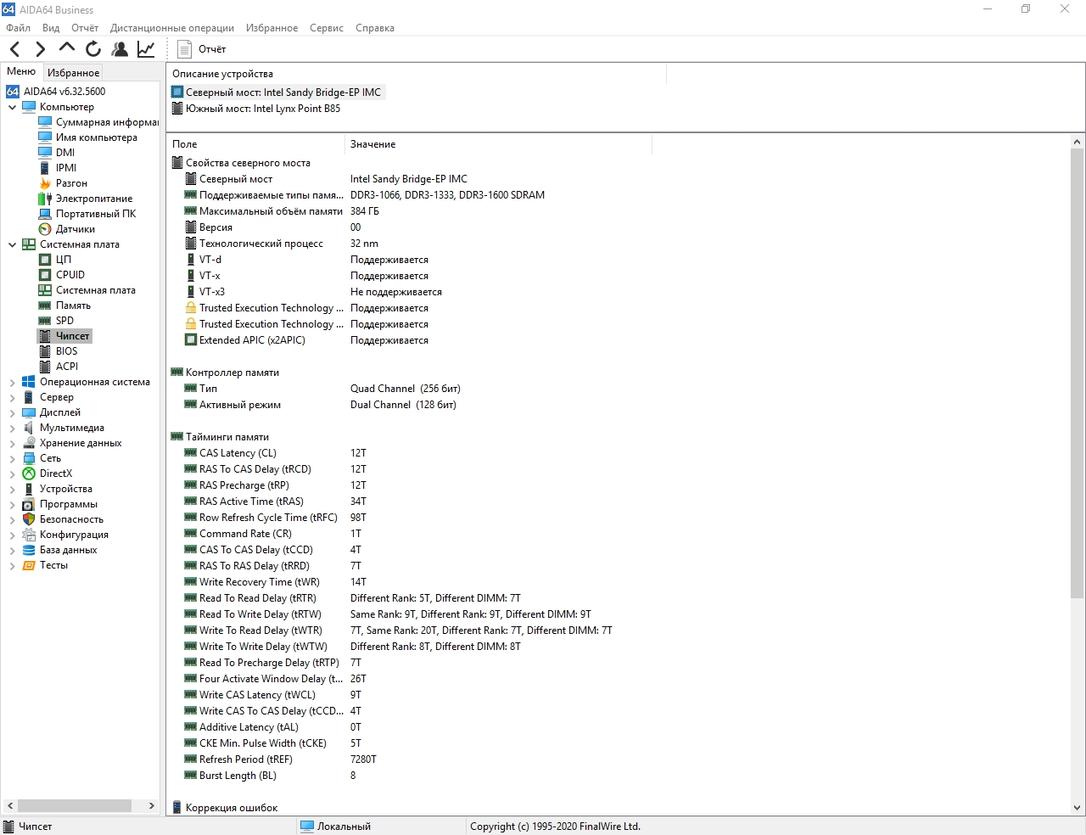This screenshot has height=835, width=1086.
Task: Click the vertical scrollbar thumb in details pane
Action: coord(1076,372)
